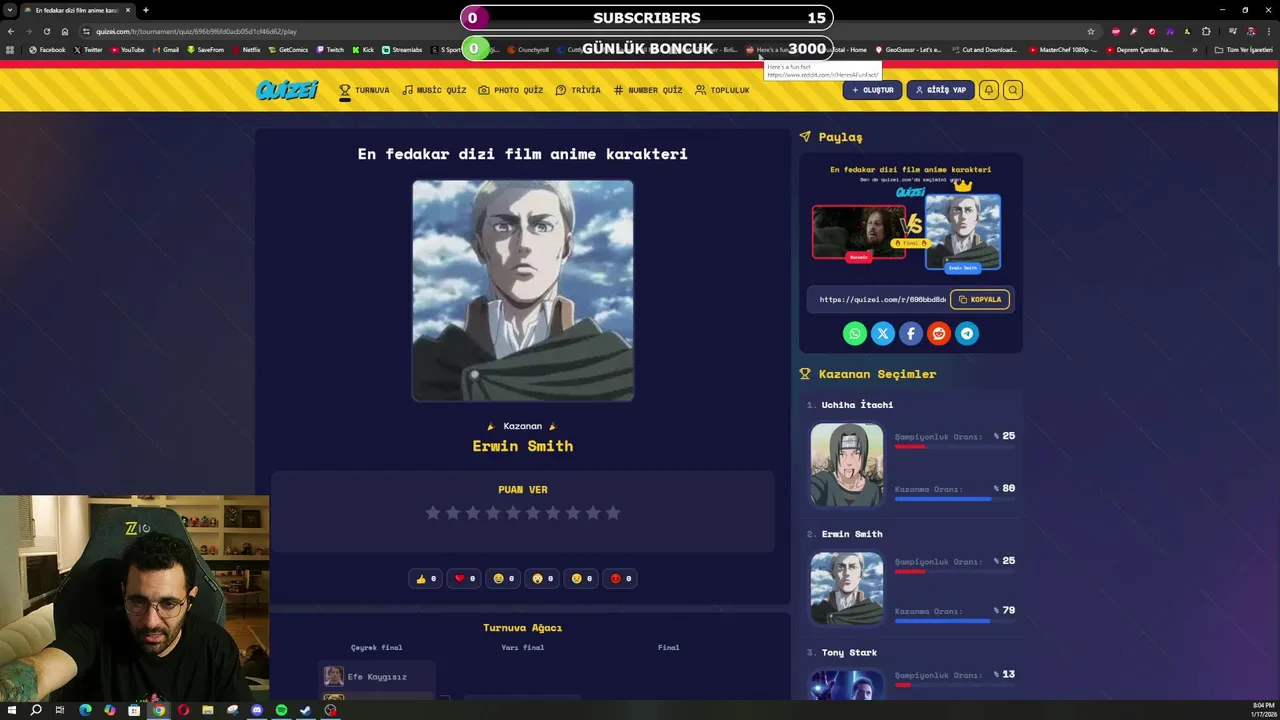The image size is (1280, 720).
Task: React with laughing emoji
Action: pyautogui.click(x=504, y=578)
